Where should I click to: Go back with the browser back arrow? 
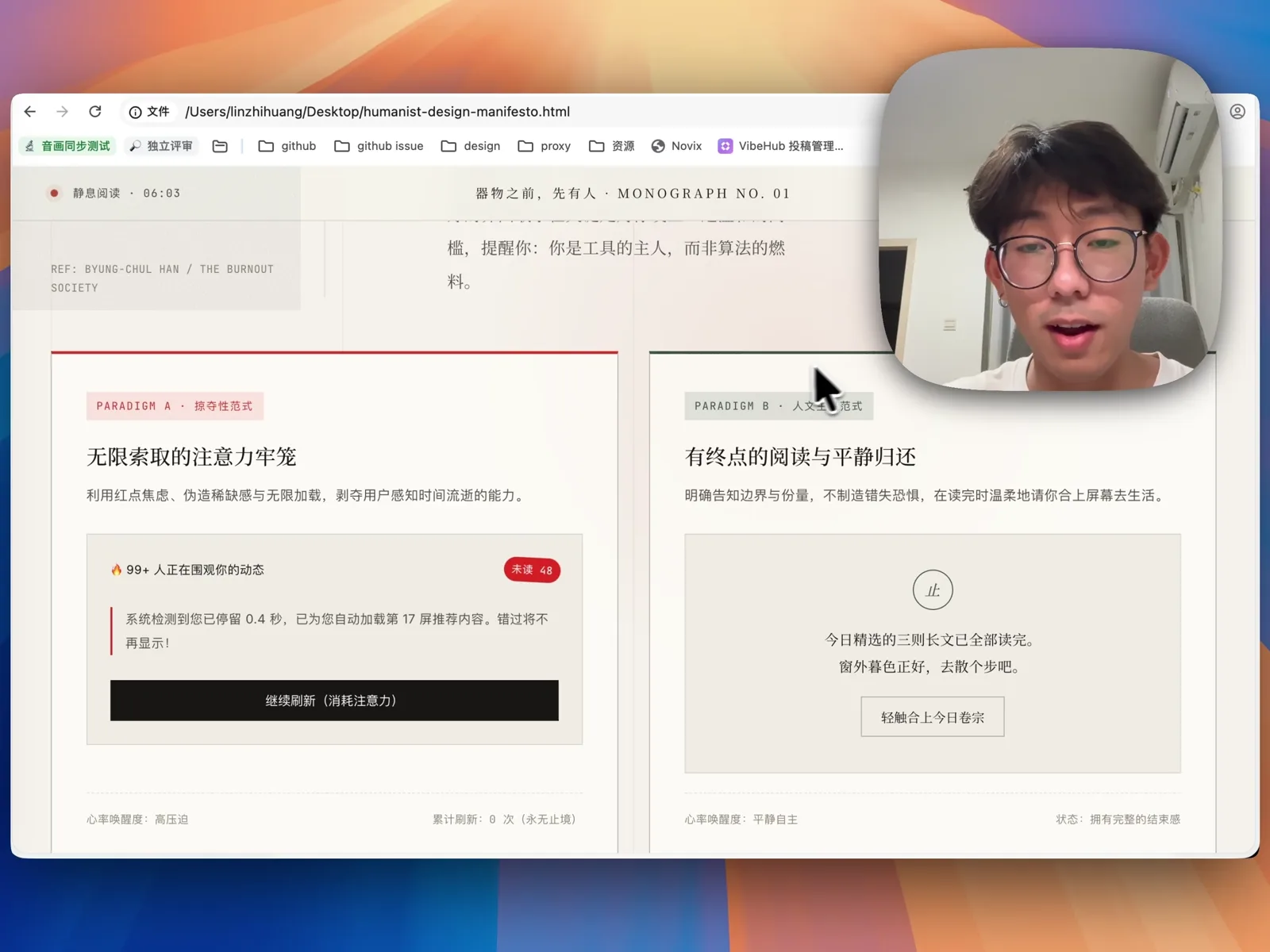30,112
